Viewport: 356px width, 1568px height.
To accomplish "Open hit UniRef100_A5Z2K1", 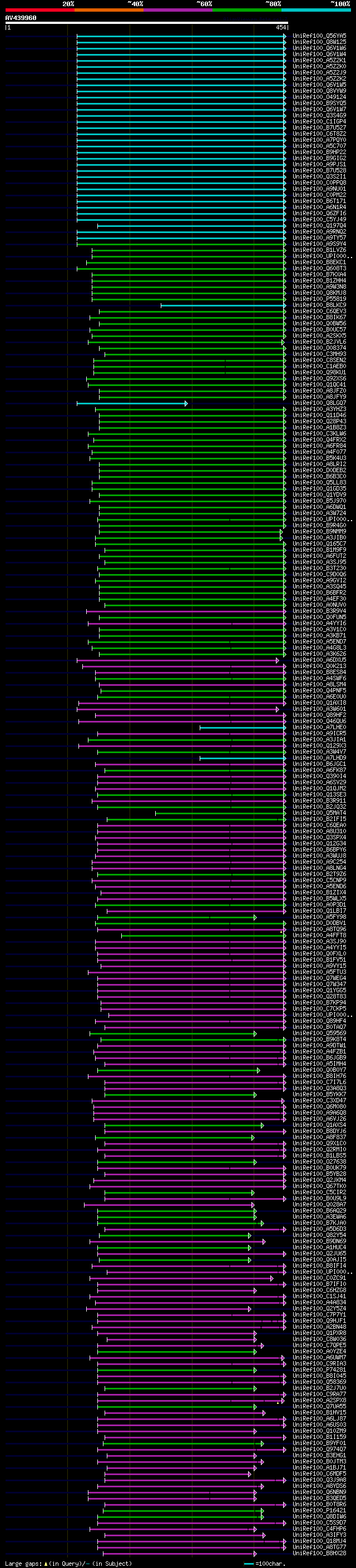I will 319,60.
